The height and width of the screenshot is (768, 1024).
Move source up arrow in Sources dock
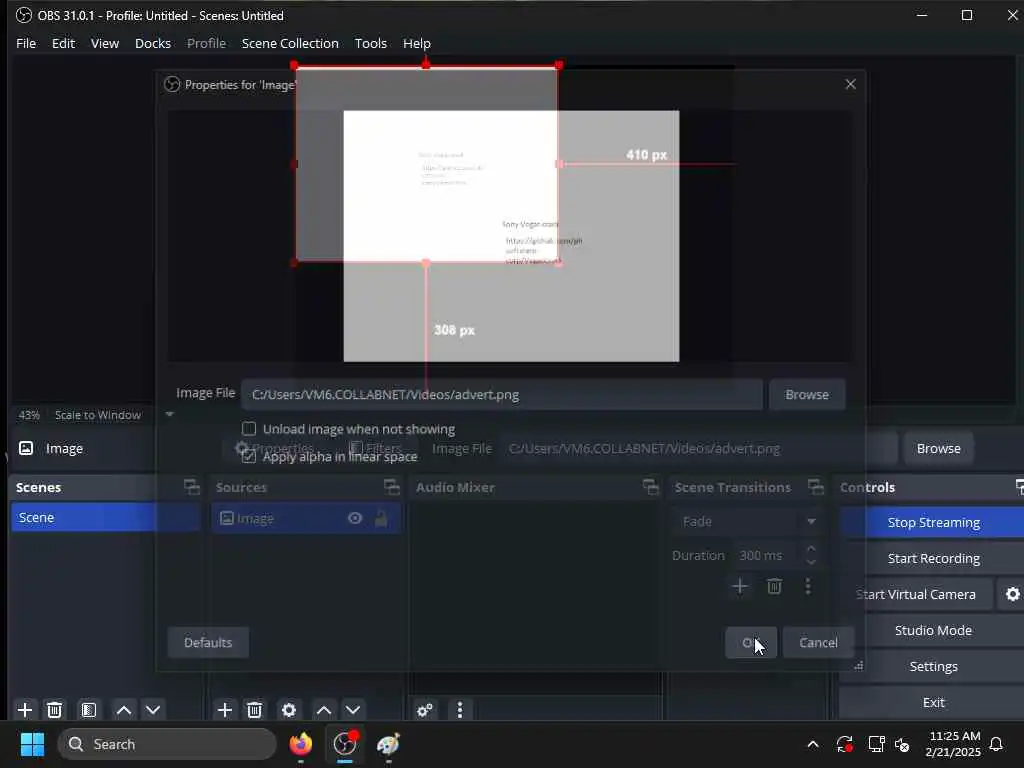click(x=323, y=709)
